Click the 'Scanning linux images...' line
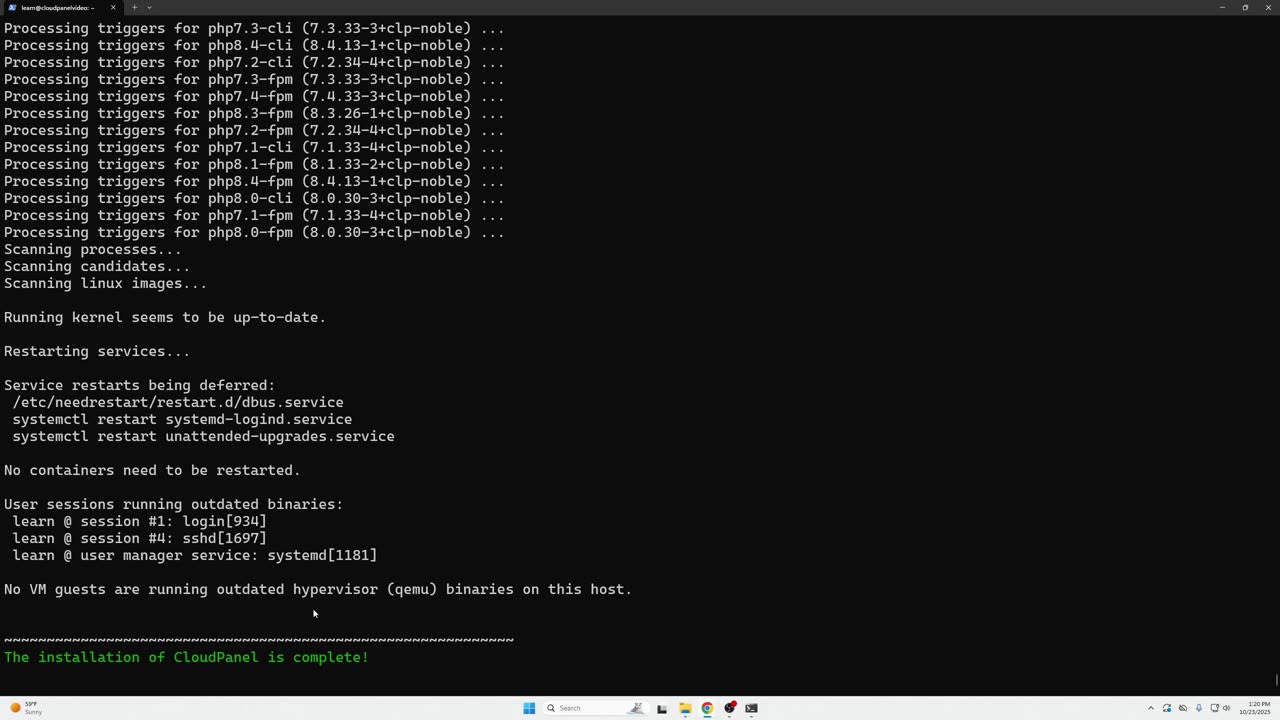Screen dimensions: 1280x720 tap(105, 283)
